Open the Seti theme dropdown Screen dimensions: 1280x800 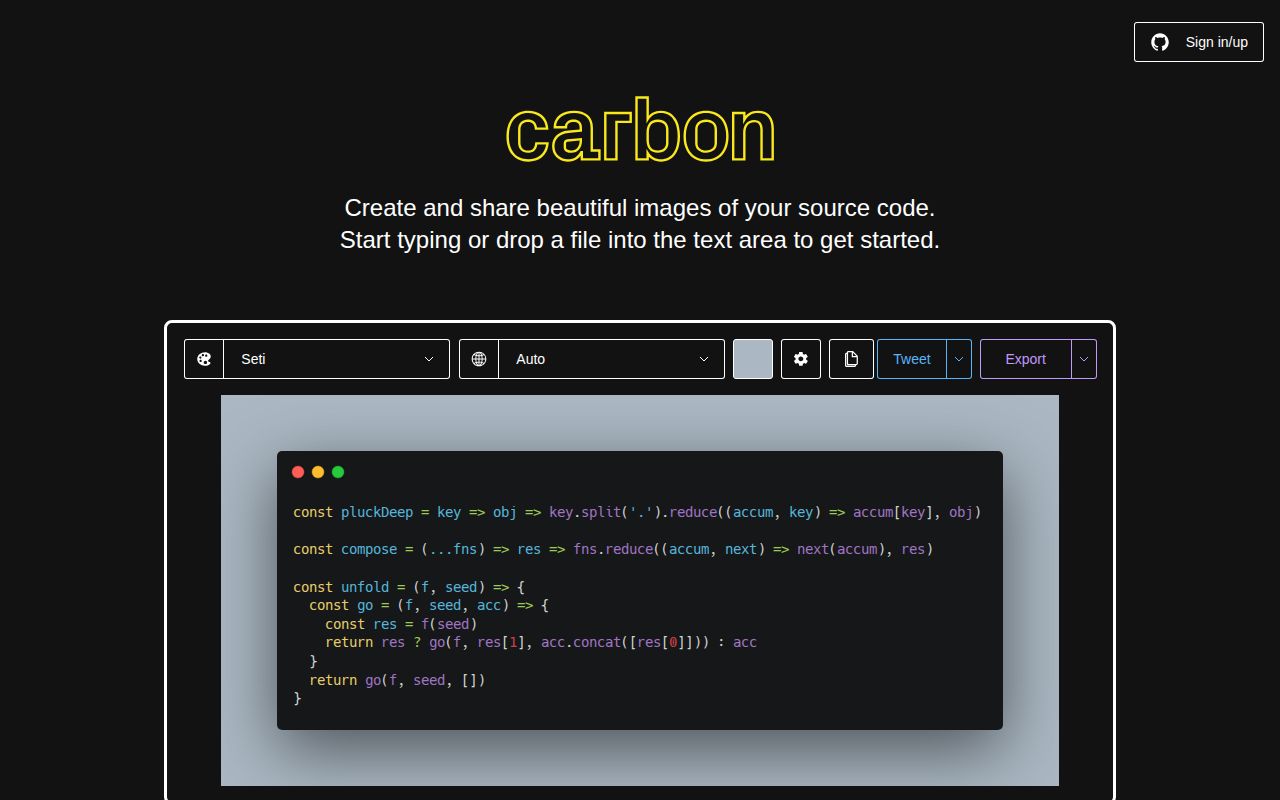(x=335, y=358)
